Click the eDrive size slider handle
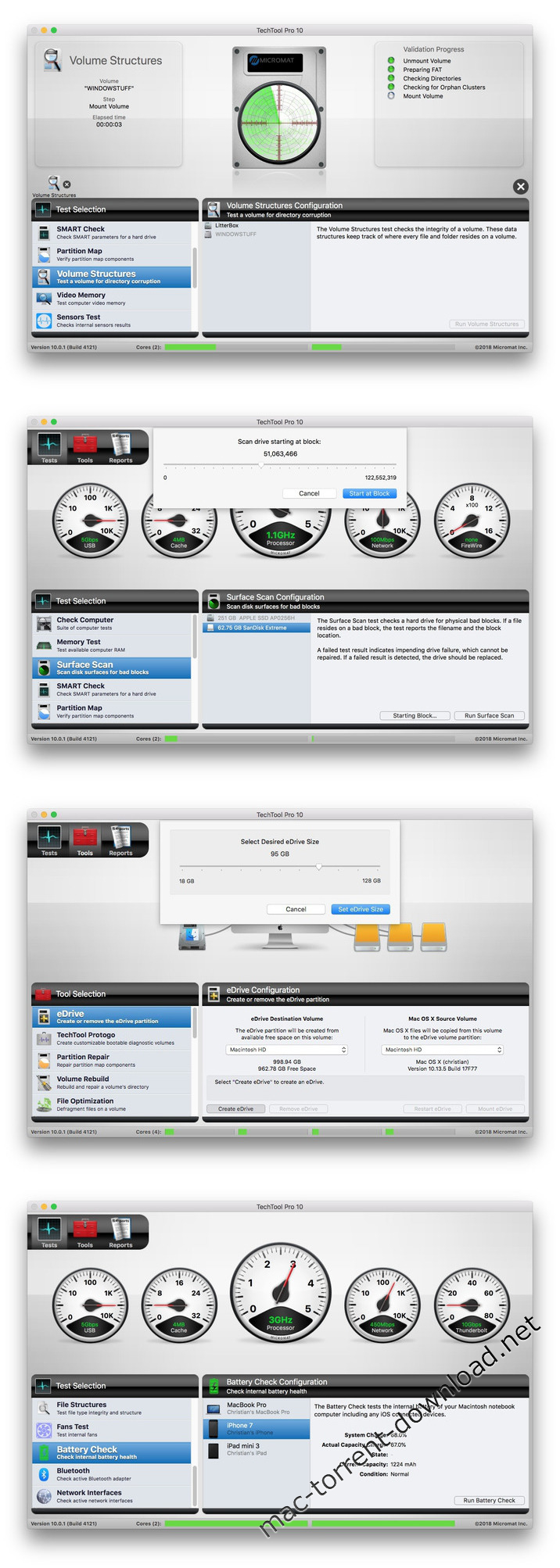 point(319,867)
